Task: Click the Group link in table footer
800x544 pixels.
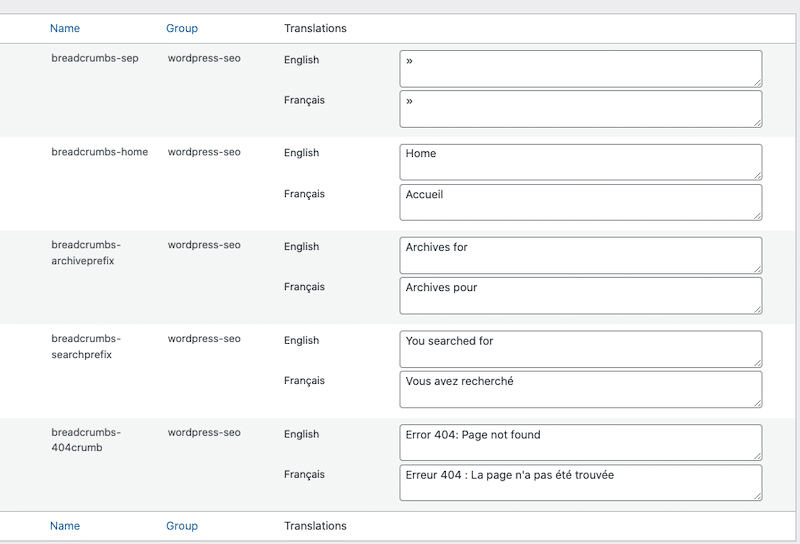Action: [182, 526]
